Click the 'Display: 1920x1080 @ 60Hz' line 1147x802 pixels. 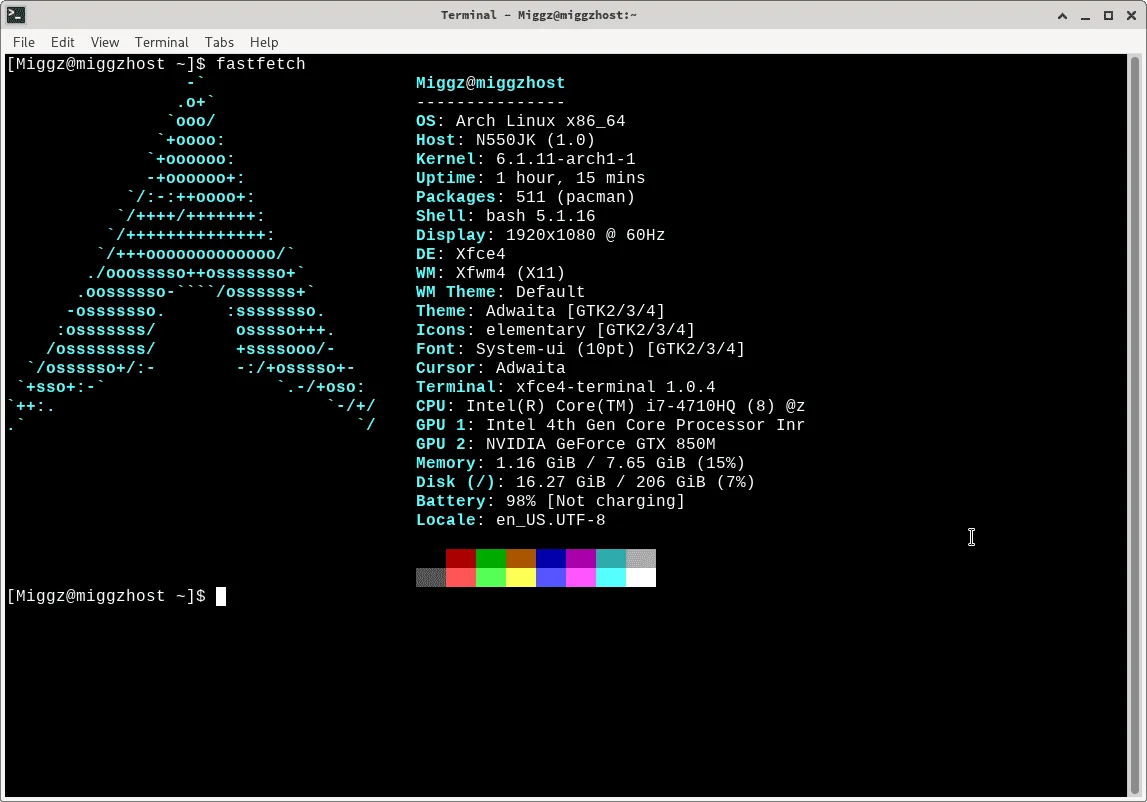click(541, 235)
